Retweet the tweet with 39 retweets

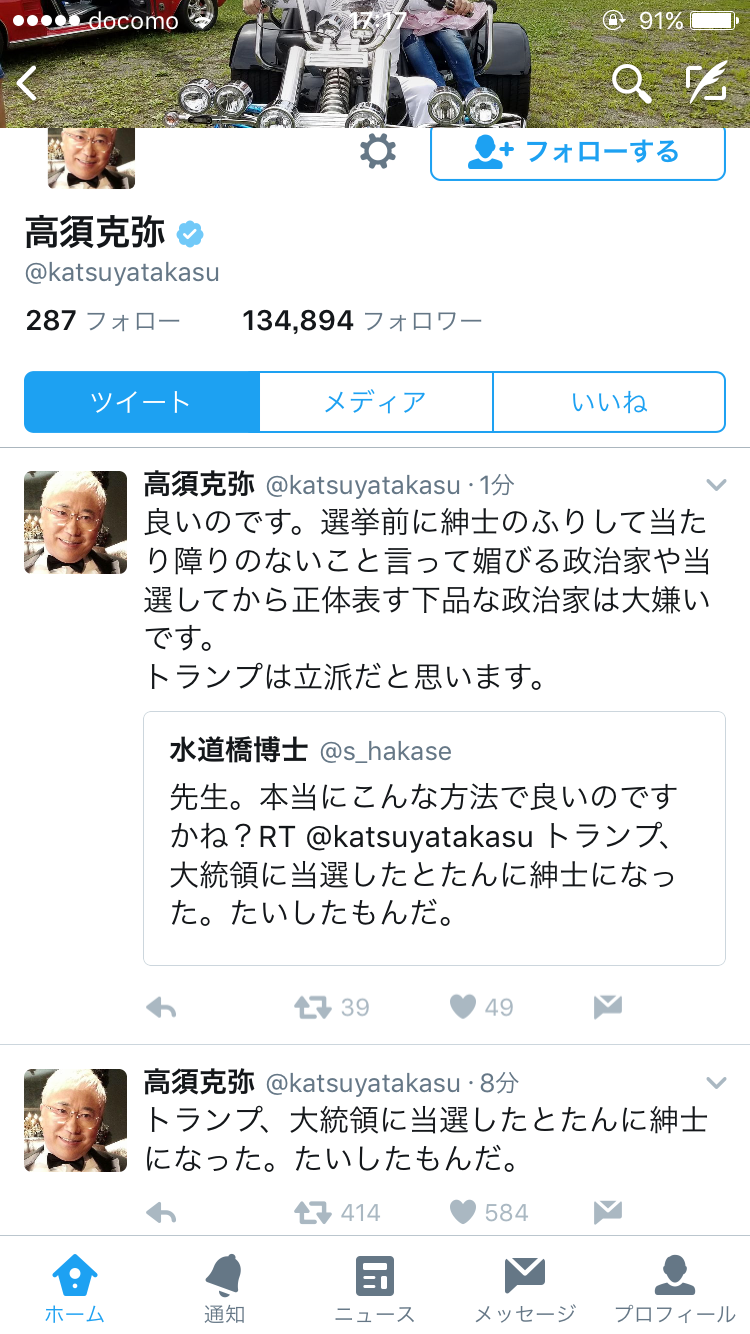click(x=313, y=1007)
